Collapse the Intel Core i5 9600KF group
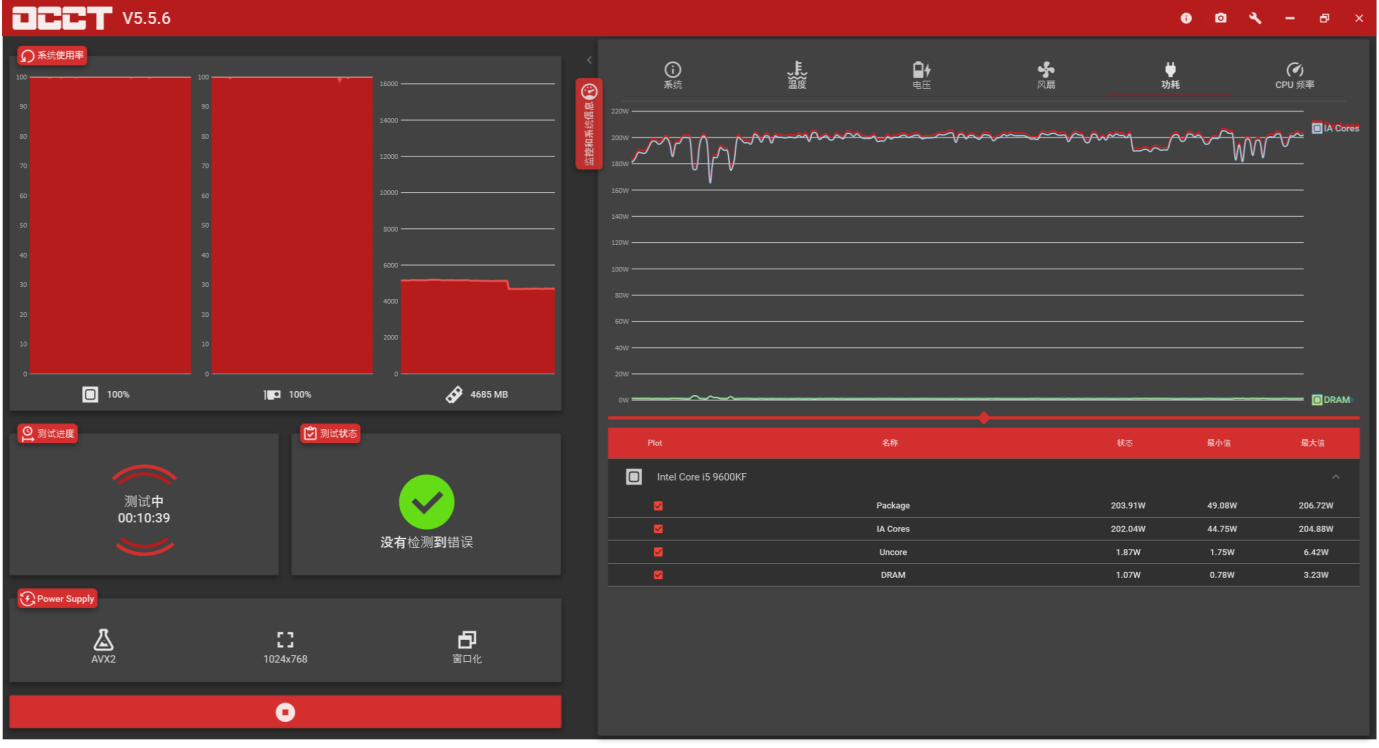Viewport: 1379px width, 748px height. click(1336, 477)
